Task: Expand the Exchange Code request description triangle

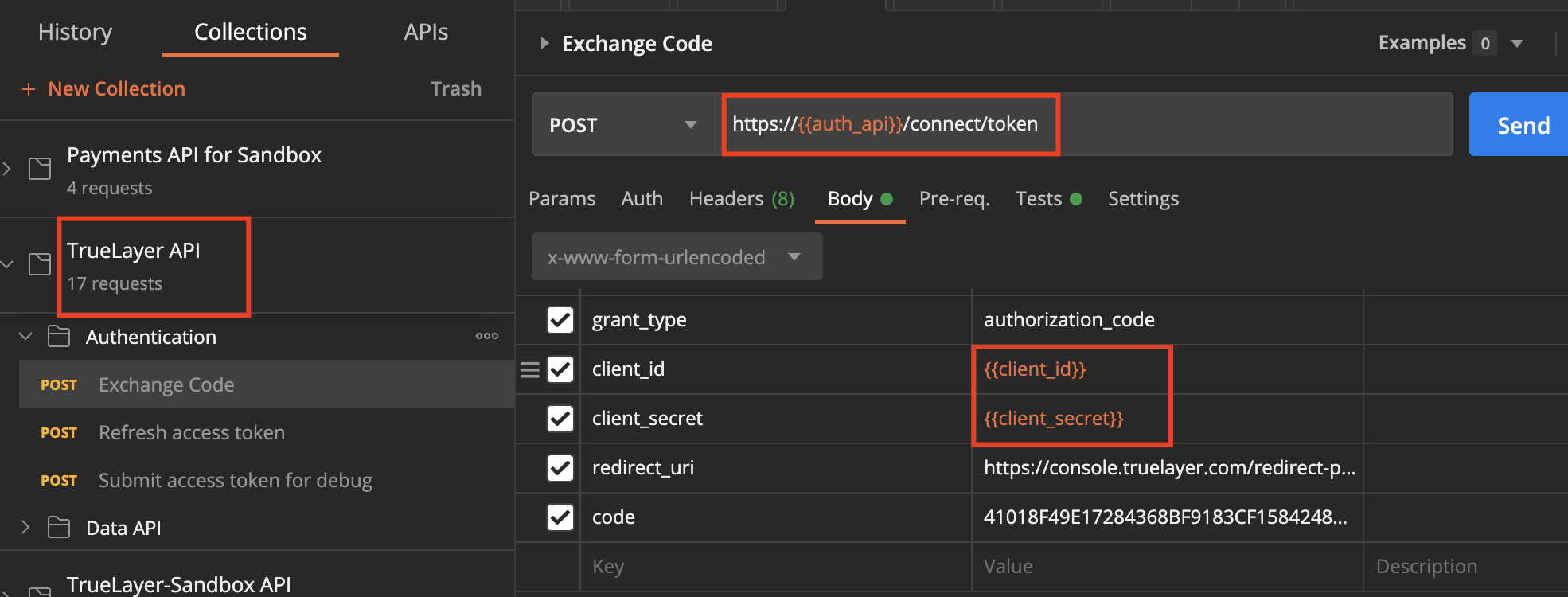Action: point(544,43)
